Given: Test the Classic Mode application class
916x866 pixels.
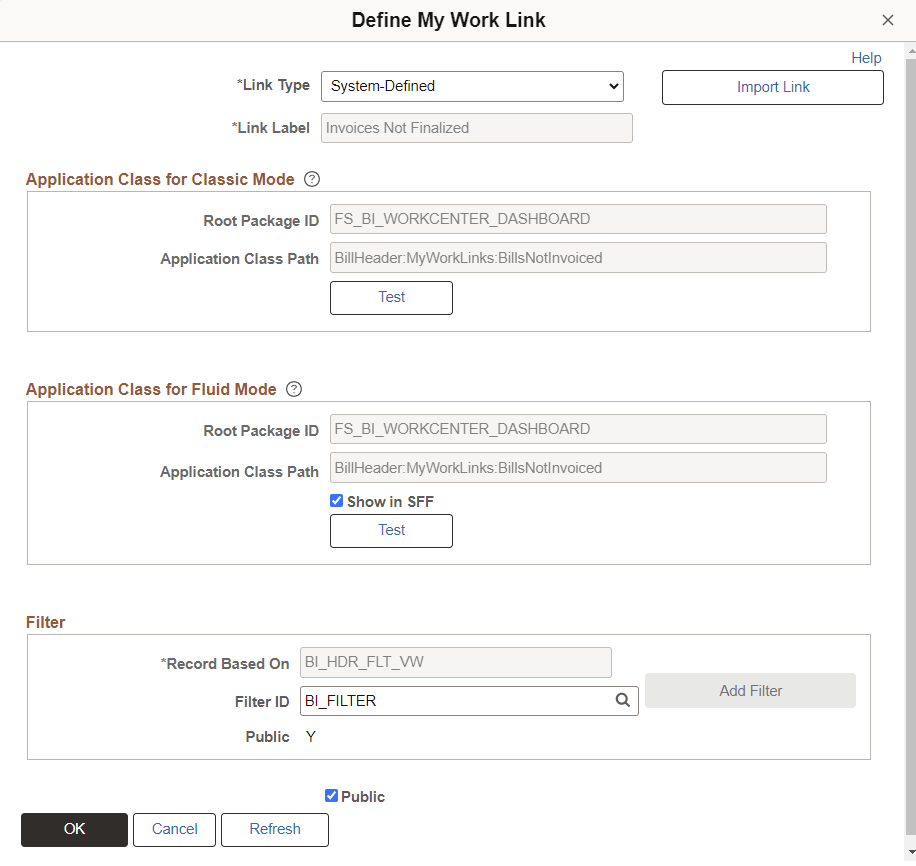Looking at the screenshot, I should (x=391, y=297).
